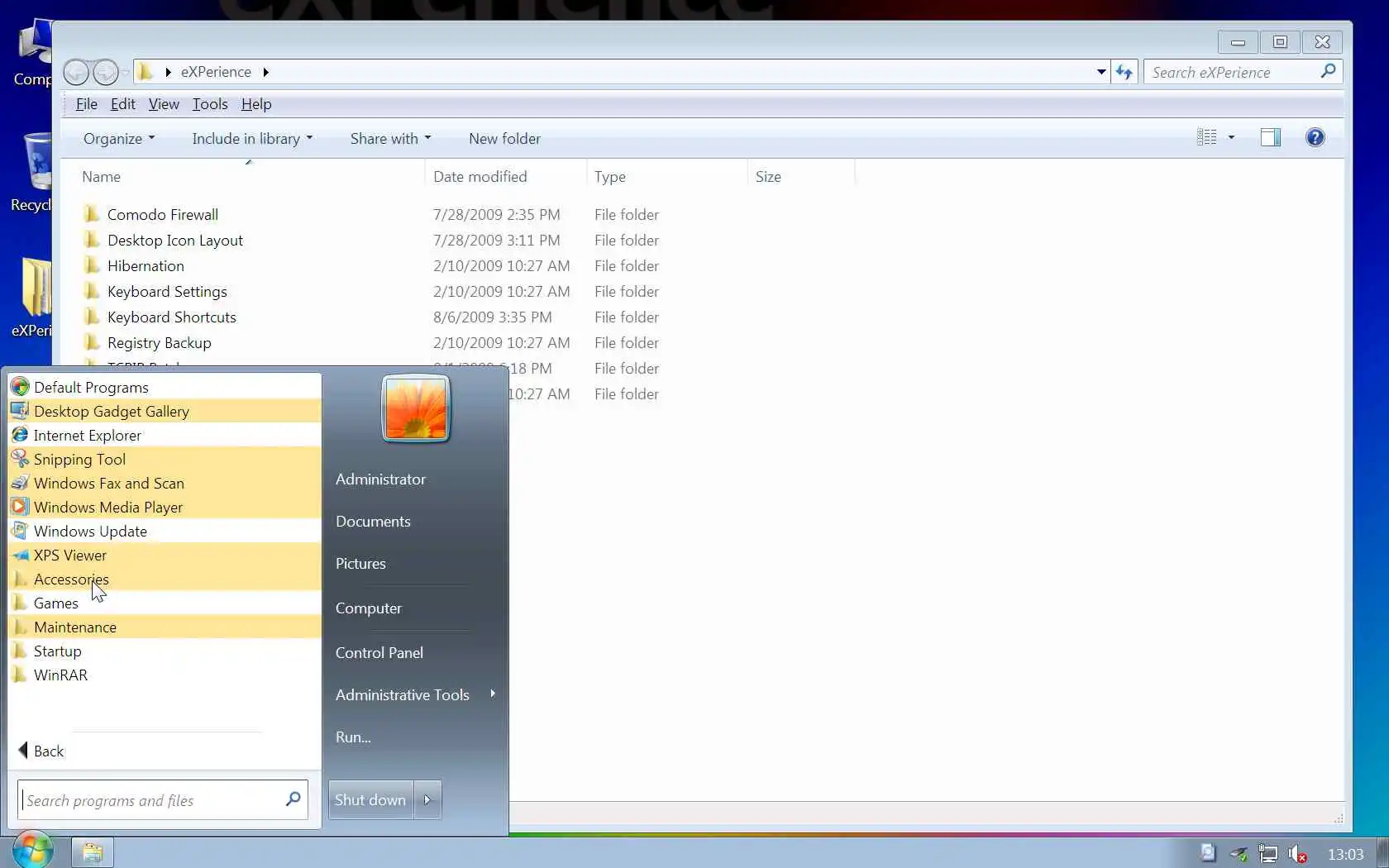Image resolution: width=1389 pixels, height=868 pixels.
Task: Expand the Maintenance program folder
Action: [165, 627]
